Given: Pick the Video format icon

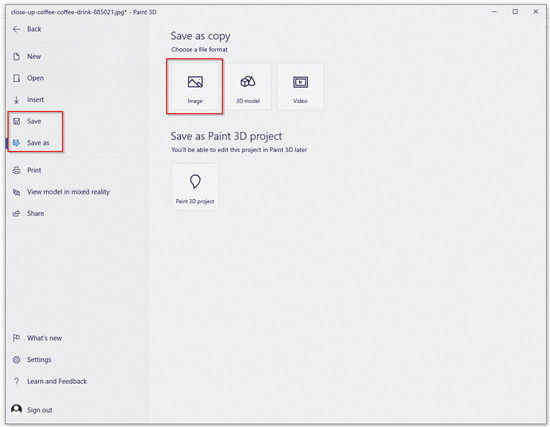Looking at the screenshot, I should pos(300,82).
